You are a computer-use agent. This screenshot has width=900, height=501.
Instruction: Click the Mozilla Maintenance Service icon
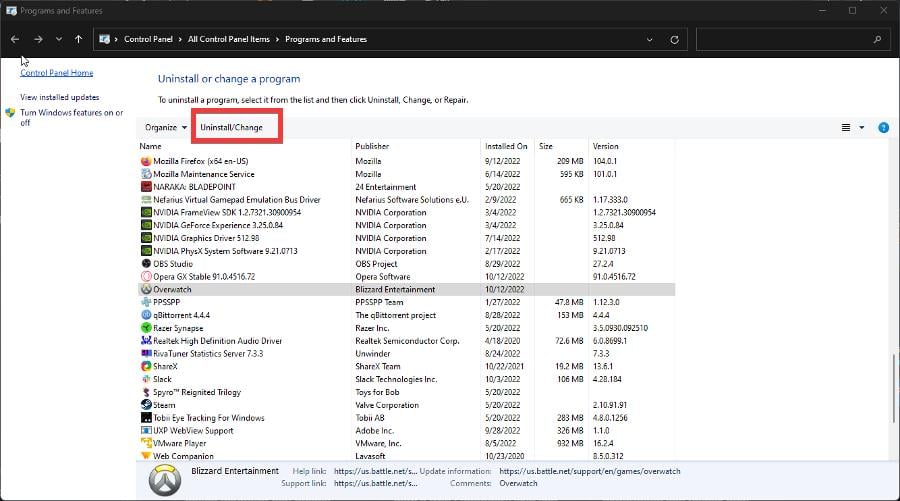click(x=146, y=174)
